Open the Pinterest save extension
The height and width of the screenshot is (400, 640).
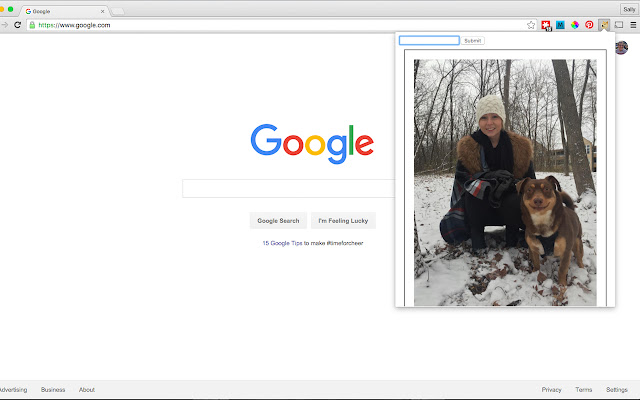[x=589, y=25]
